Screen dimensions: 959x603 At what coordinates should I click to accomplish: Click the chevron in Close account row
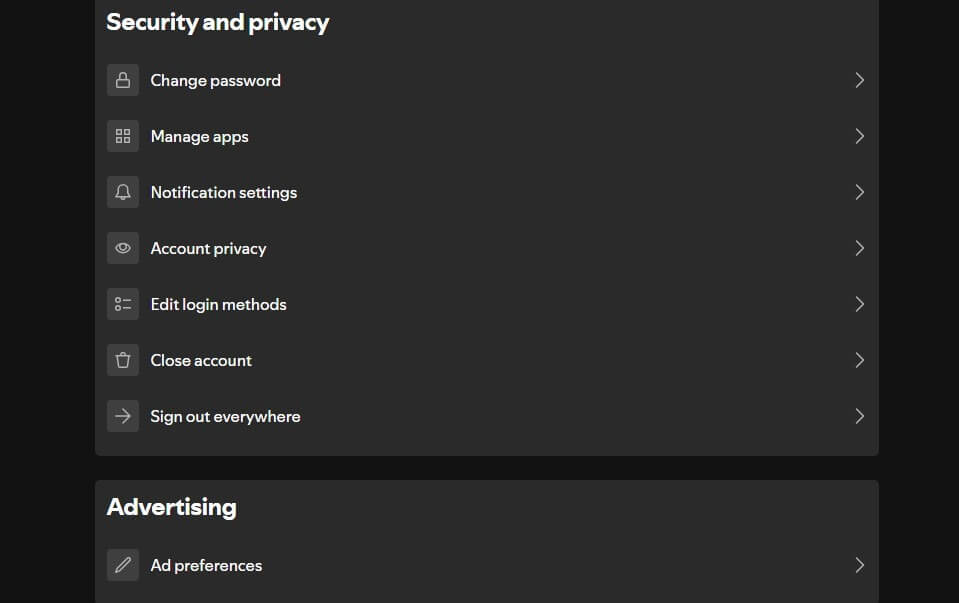tap(859, 360)
